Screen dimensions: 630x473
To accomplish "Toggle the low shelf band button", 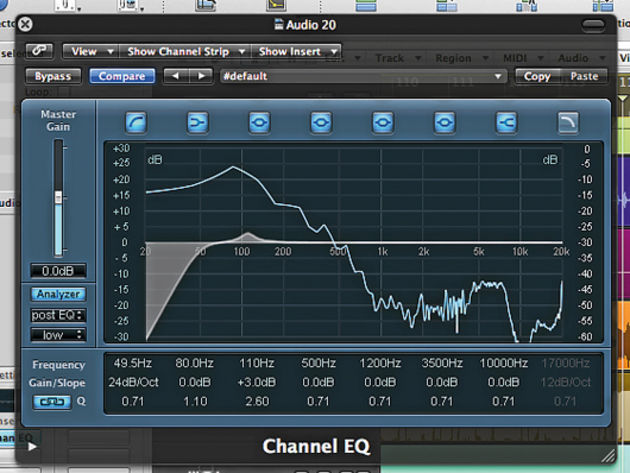I will point(198,122).
